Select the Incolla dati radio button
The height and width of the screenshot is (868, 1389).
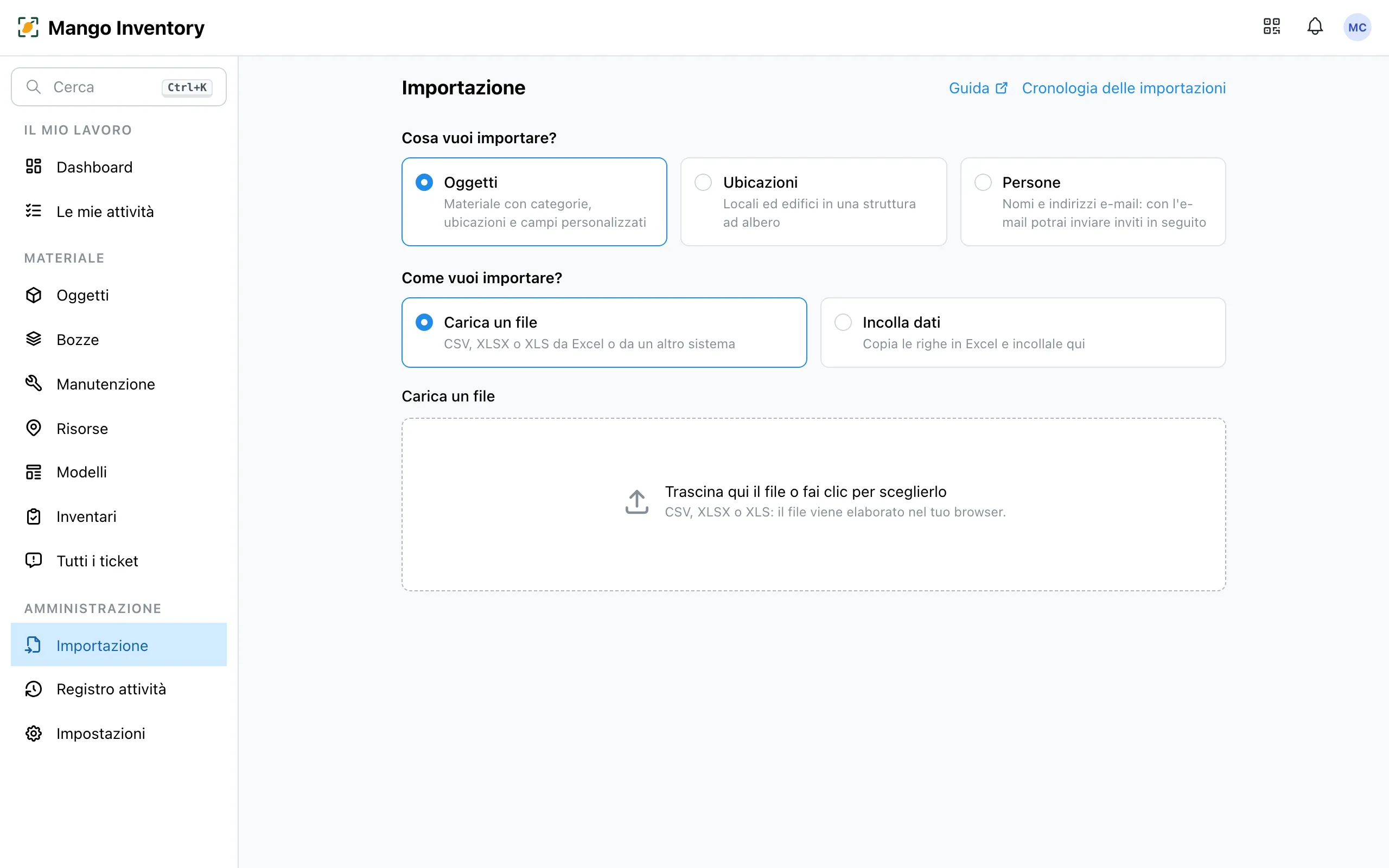[843, 323]
